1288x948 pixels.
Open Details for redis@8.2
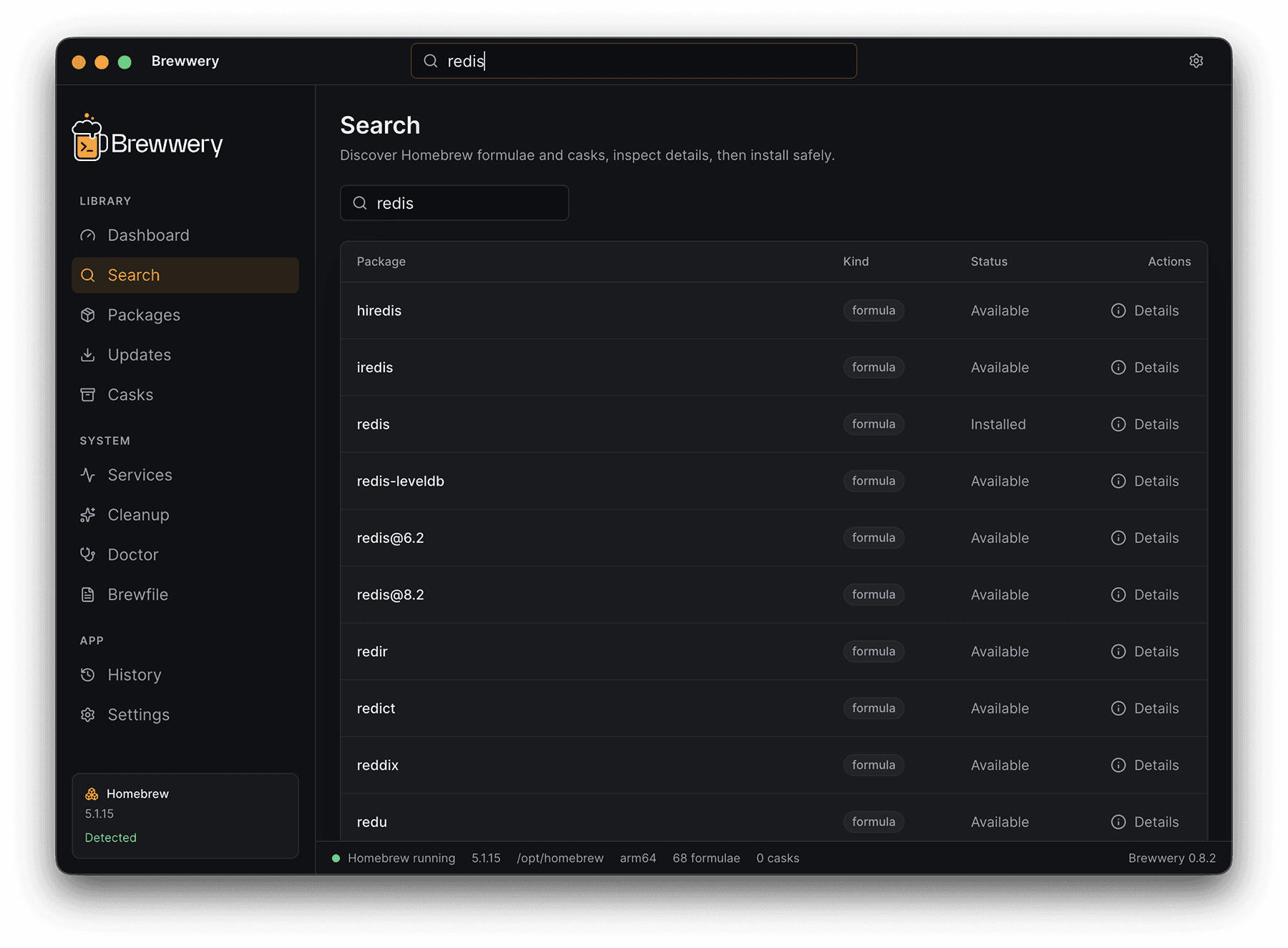coord(1145,595)
